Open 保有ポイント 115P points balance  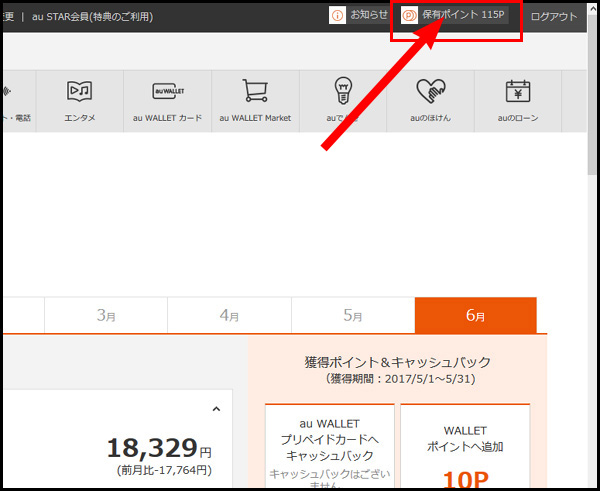click(x=463, y=15)
